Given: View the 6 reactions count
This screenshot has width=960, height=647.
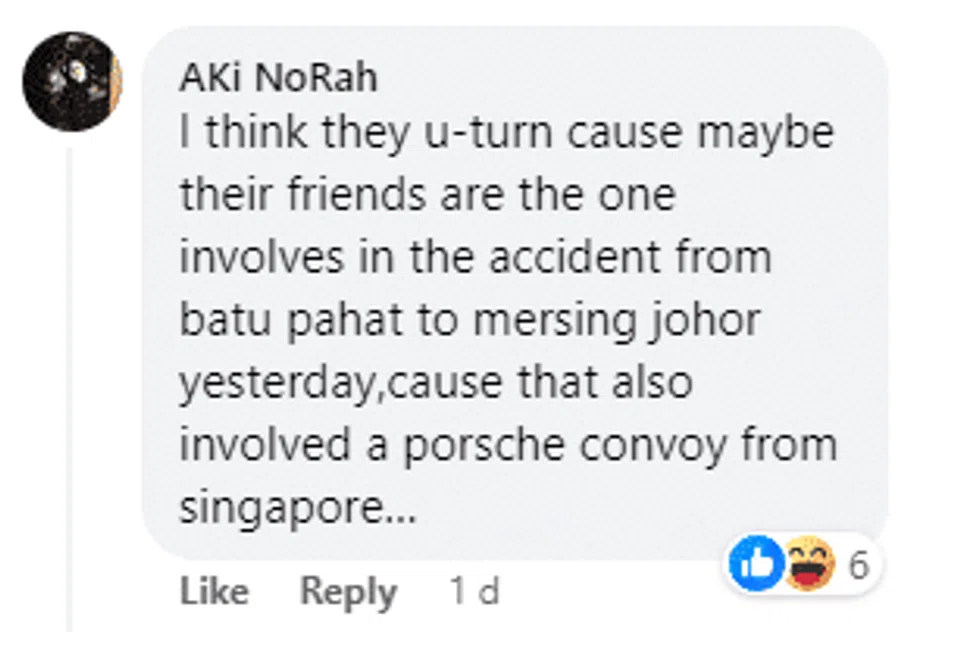Looking at the screenshot, I should click(x=858, y=565).
